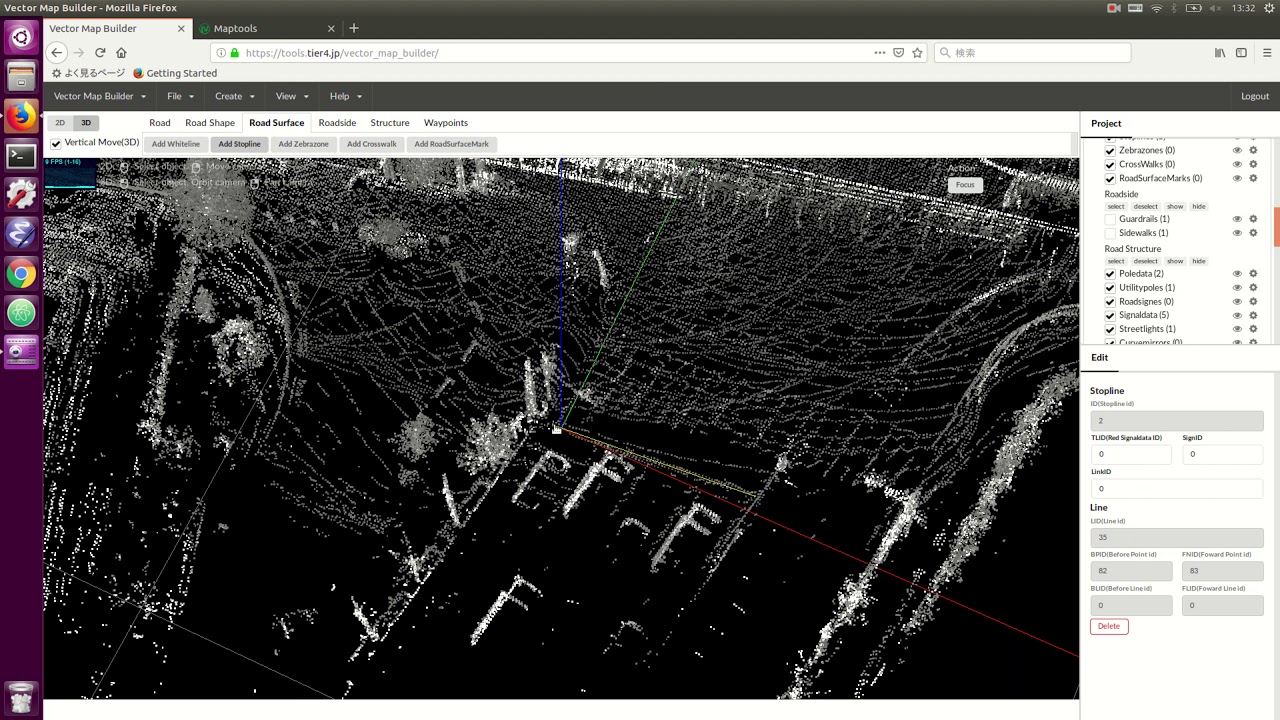Open Terminal from Ubuntu dock

(21, 155)
